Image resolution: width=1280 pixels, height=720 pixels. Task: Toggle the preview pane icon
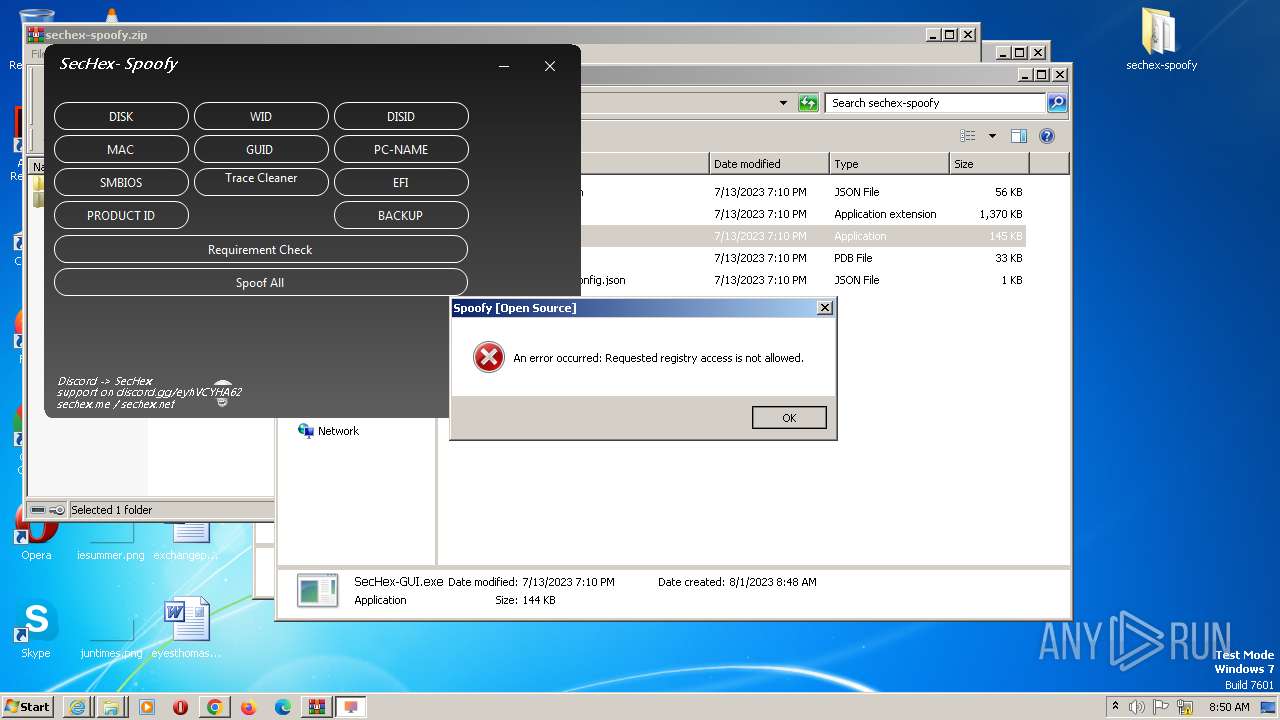pyautogui.click(x=1019, y=136)
